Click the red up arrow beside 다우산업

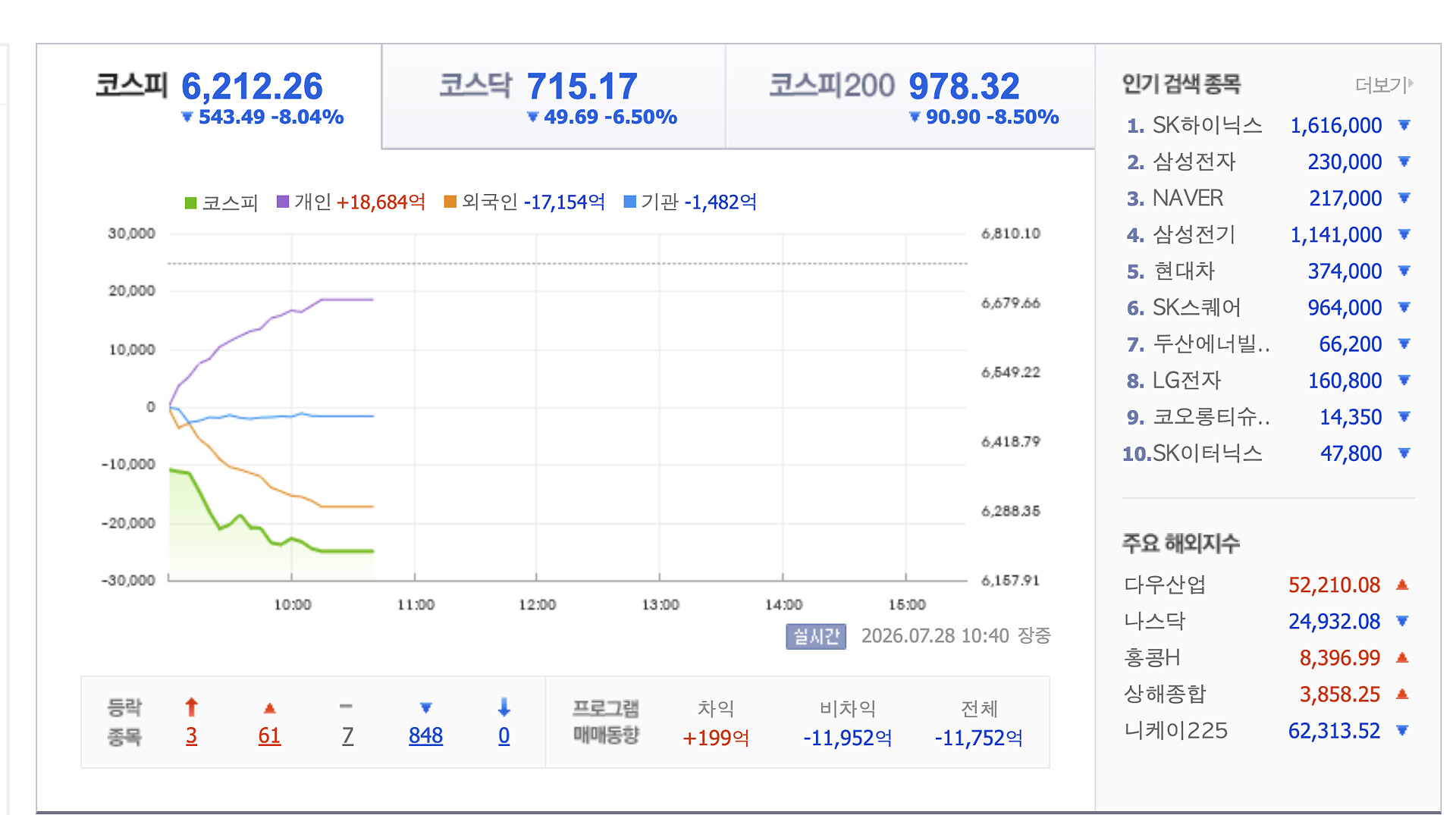pyautogui.click(x=1402, y=585)
